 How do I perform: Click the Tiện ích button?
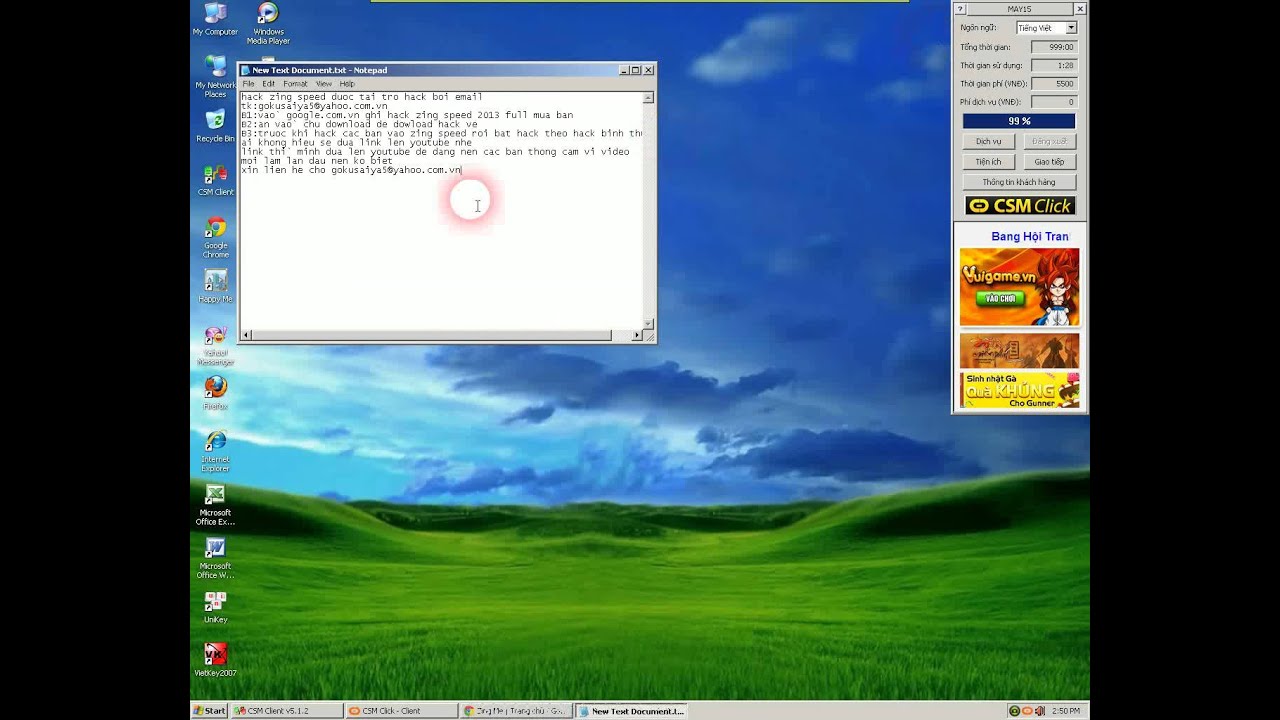point(988,162)
